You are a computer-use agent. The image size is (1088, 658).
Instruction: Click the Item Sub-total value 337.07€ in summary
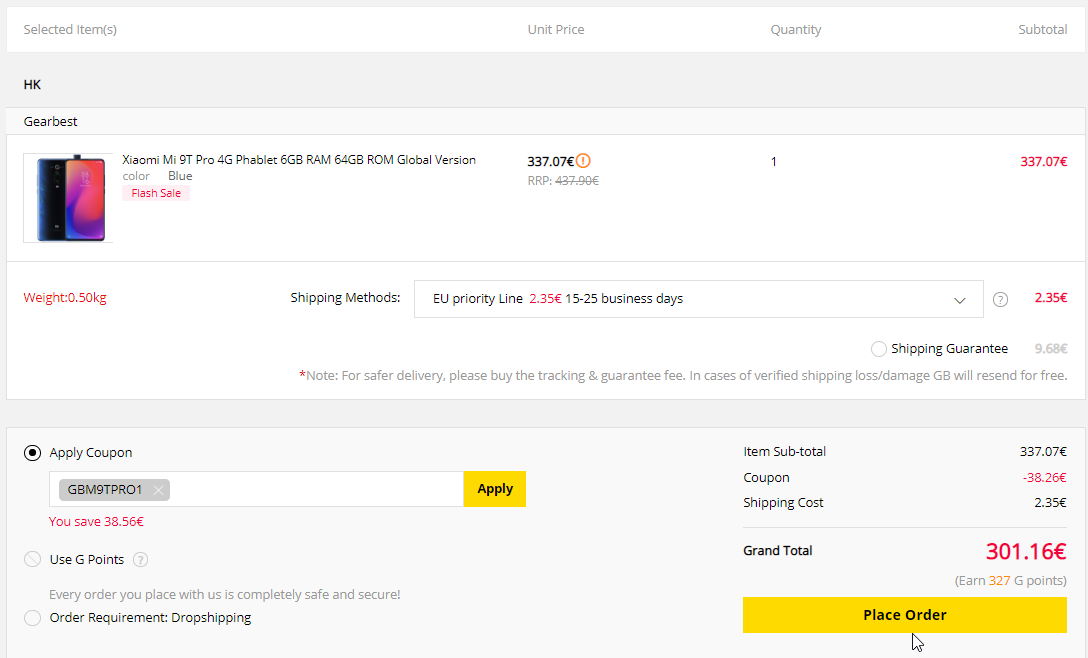(x=1043, y=452)
